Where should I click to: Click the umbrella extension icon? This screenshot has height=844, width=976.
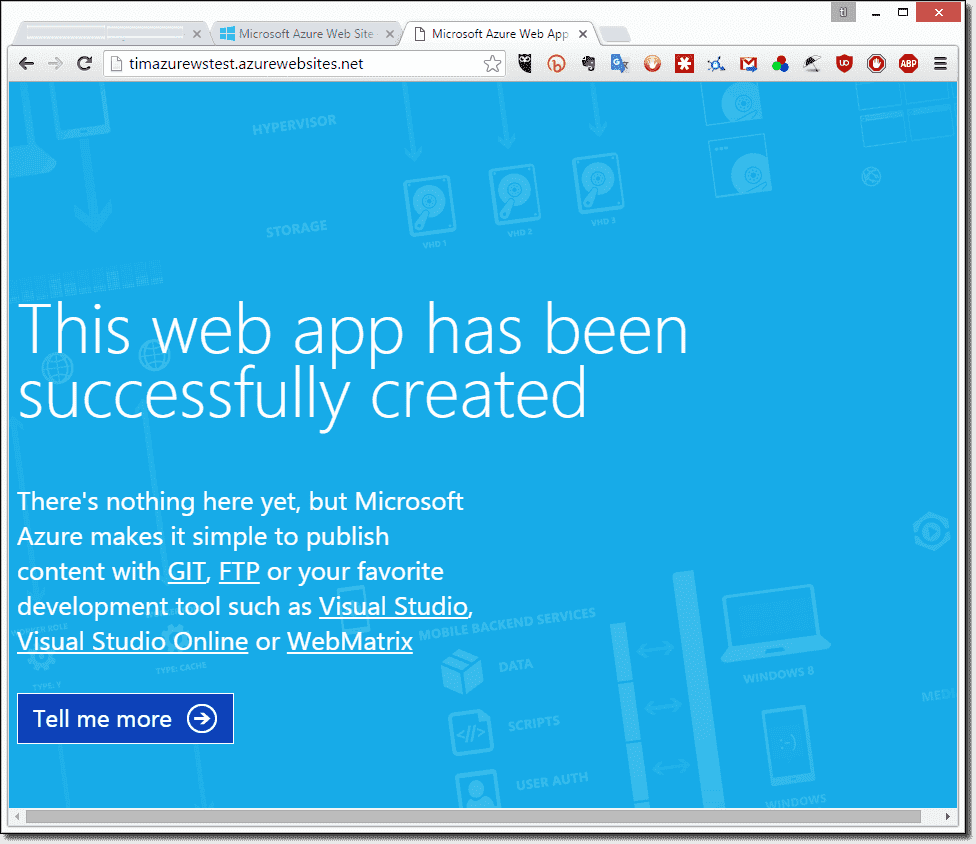(812, 63)
